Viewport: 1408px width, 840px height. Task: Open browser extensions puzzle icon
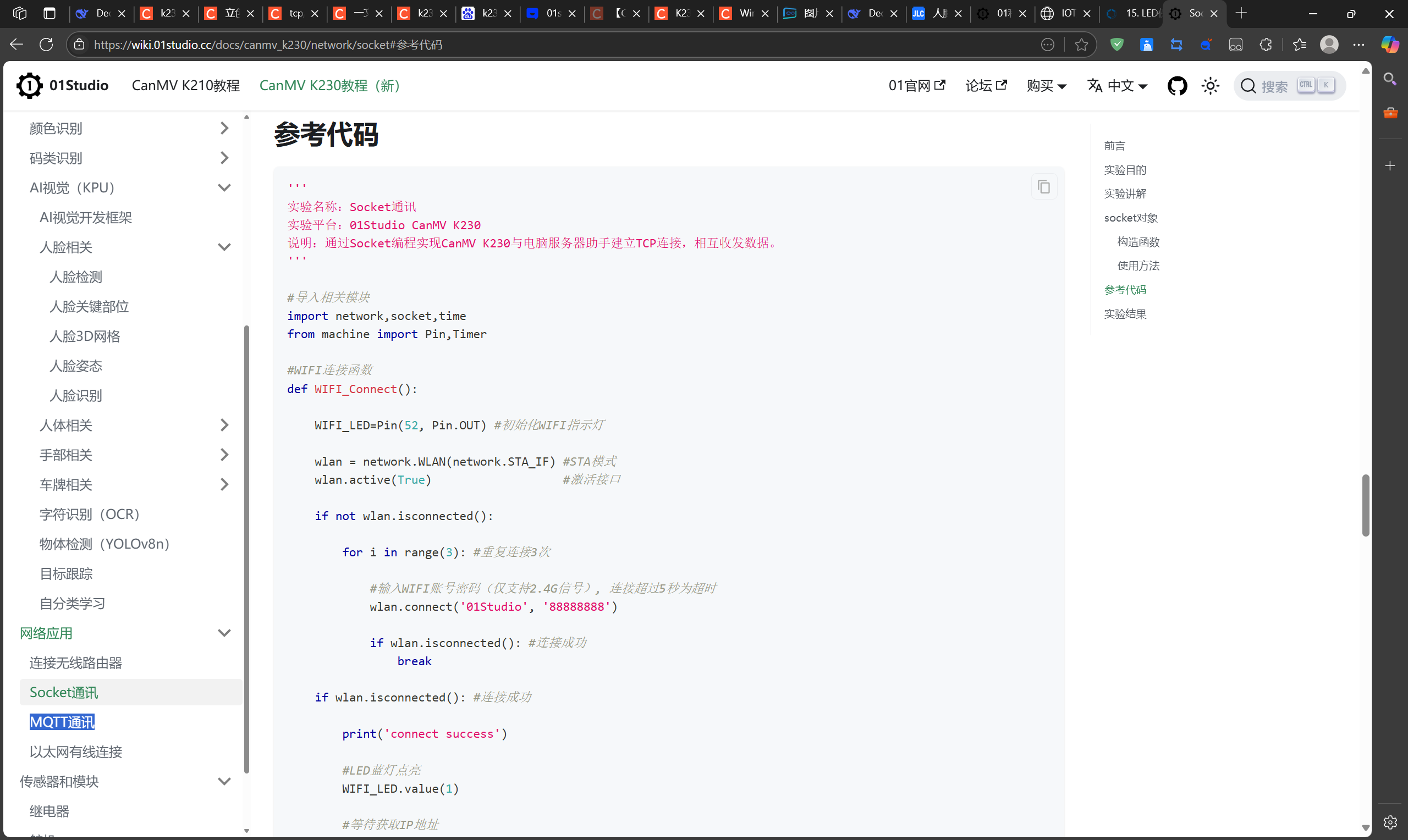click(1266, 45)
